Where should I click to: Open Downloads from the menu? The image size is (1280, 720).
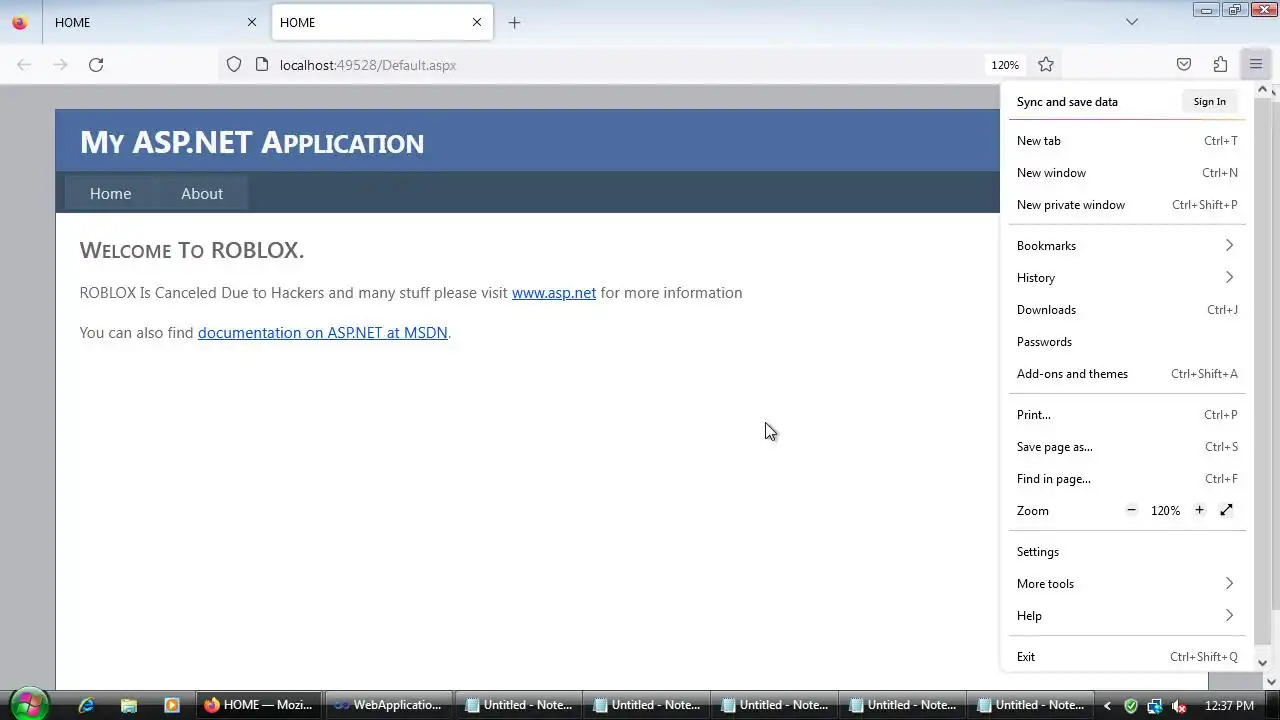1127,310
